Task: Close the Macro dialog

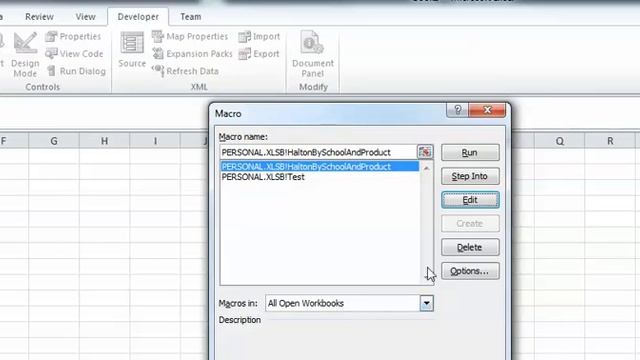Action: [487, 110]
